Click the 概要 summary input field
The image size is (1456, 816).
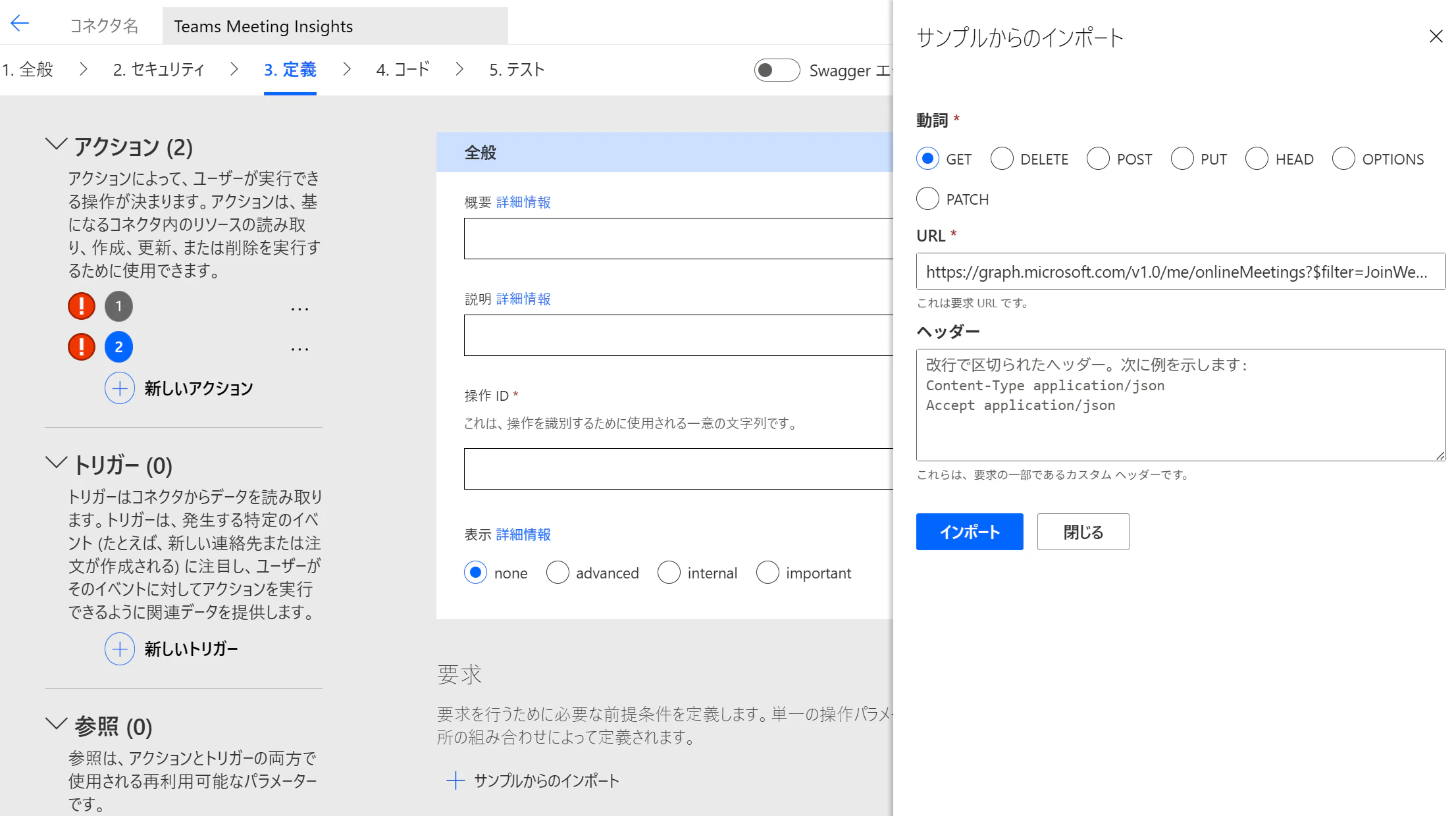pyautogui.click(x=679, y=238)
